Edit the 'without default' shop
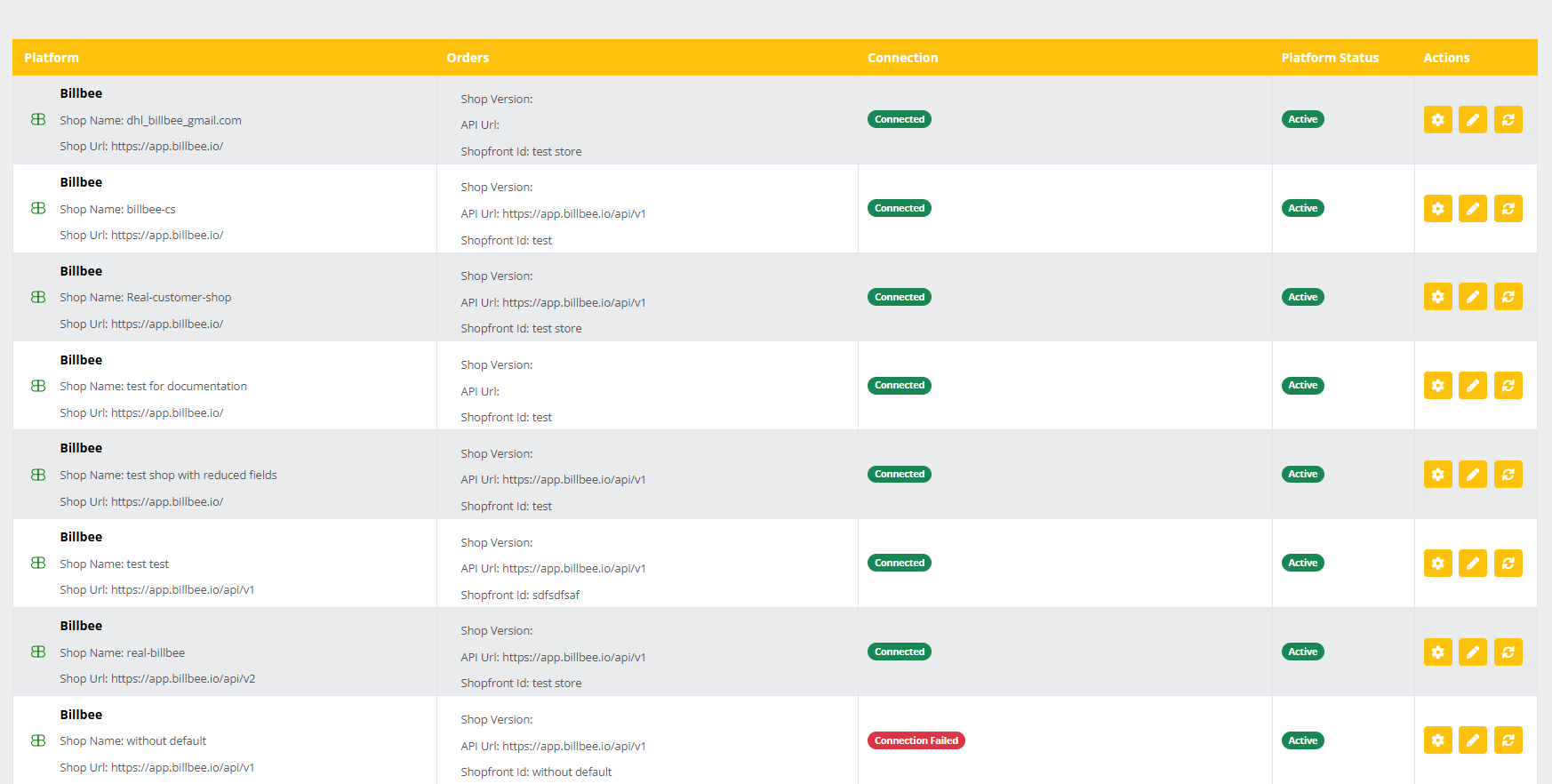 pyautogui.click(x=1473, y=740)
